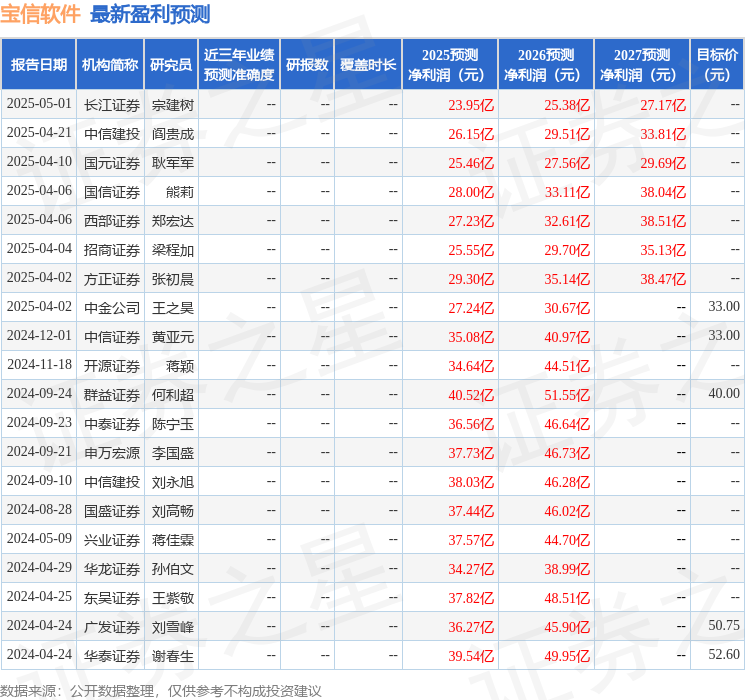Viewport: 745px width, 700px height.
Task: Click the 近三年业绩预测准确度 column header
Action: tap(239, 65)
